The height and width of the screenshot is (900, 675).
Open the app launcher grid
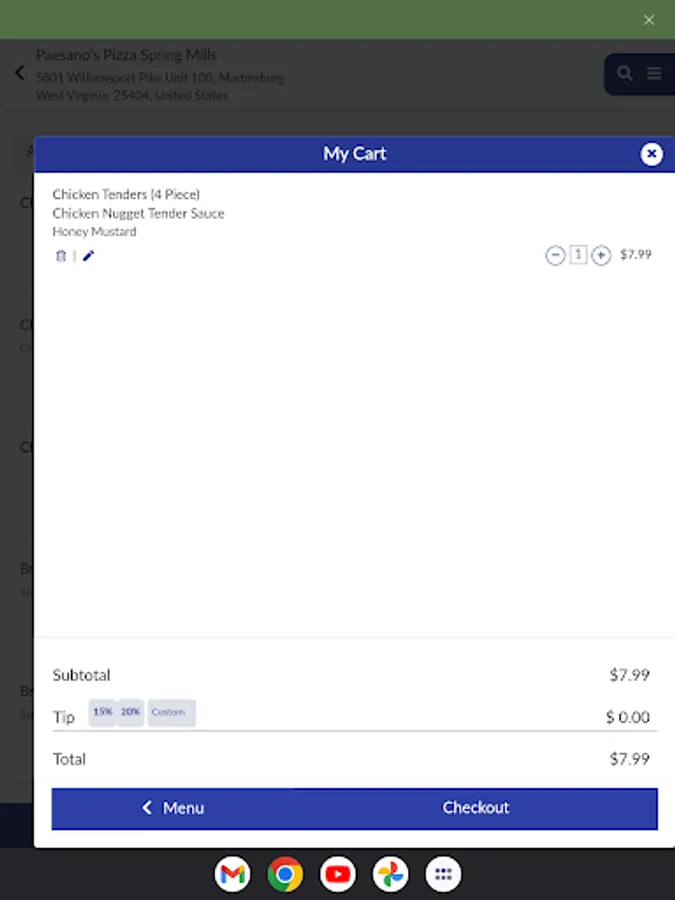coord(443,874)
